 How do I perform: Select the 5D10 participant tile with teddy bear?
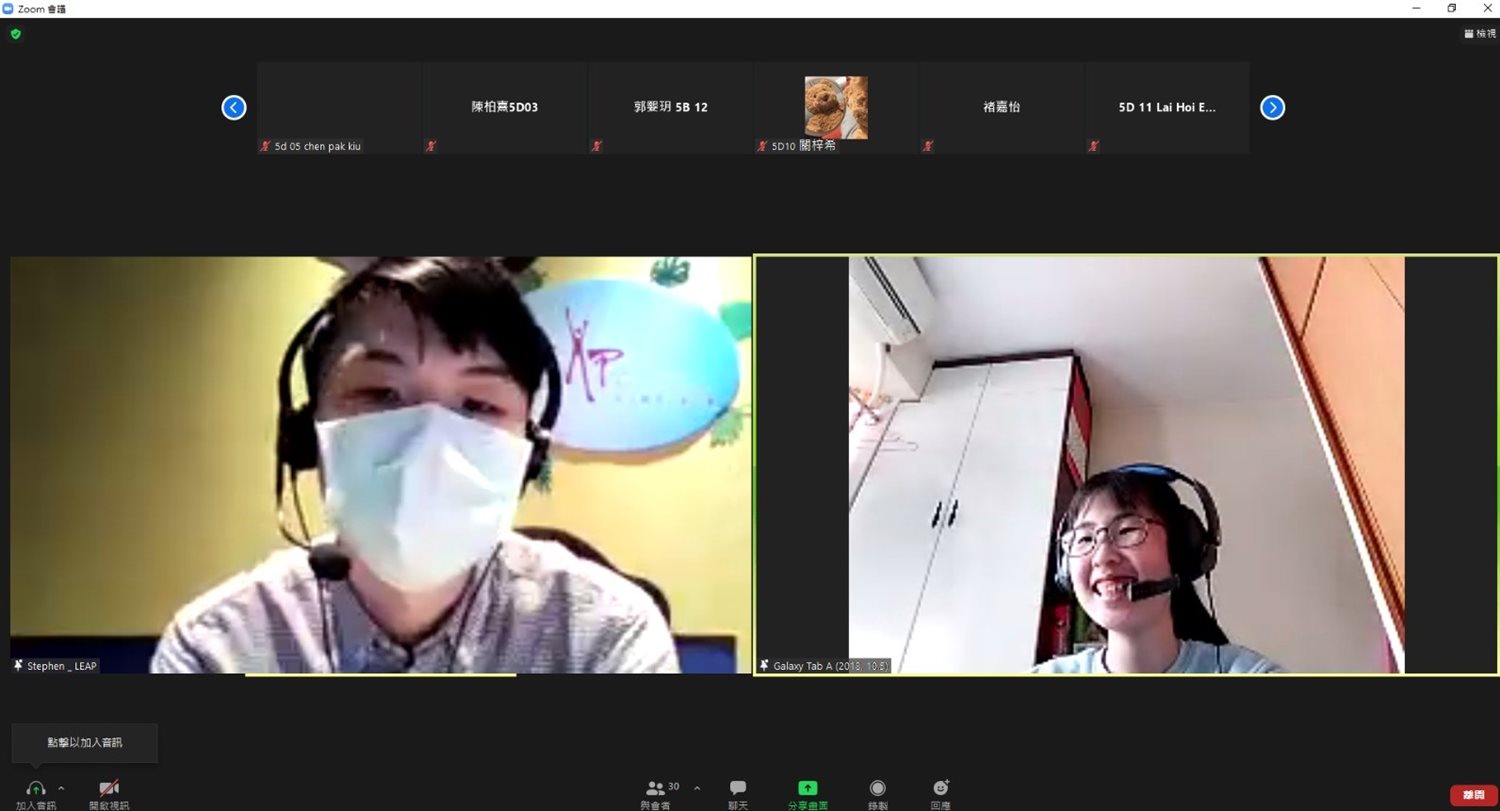point(836,108)
